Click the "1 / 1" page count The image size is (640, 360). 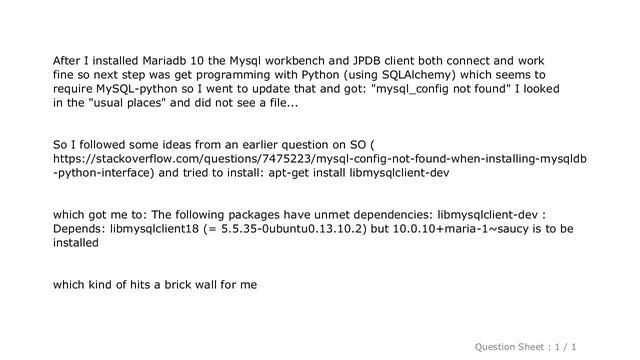[565, 347]
